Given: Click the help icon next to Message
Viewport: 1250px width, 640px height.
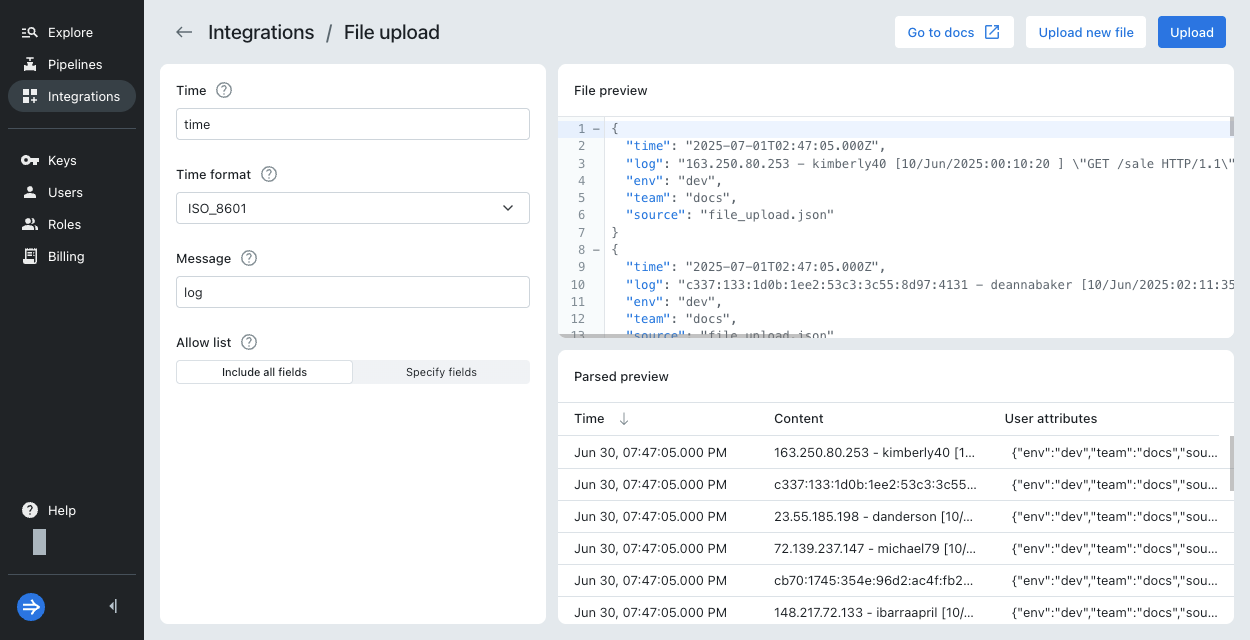Looking at the screenshot, I should pos(249,258).
